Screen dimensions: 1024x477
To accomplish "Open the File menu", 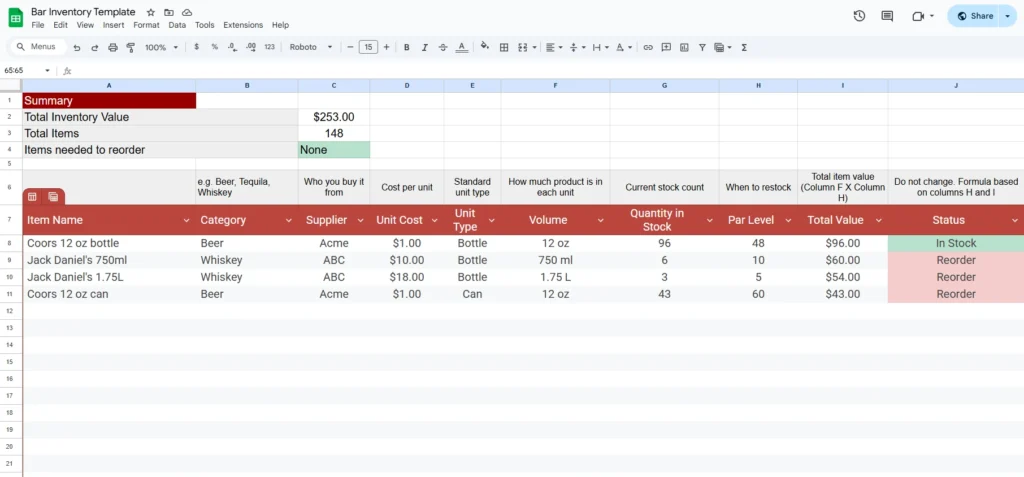I will (38, 25).
